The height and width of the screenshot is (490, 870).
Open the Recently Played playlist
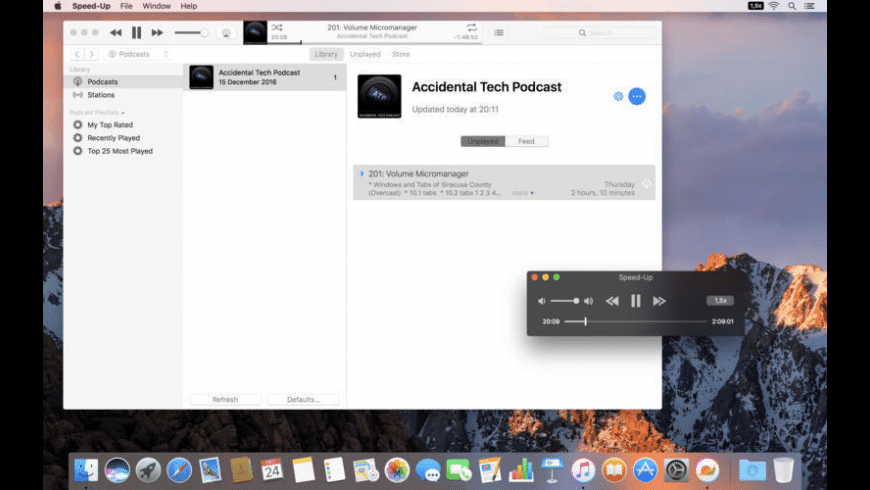113,138
